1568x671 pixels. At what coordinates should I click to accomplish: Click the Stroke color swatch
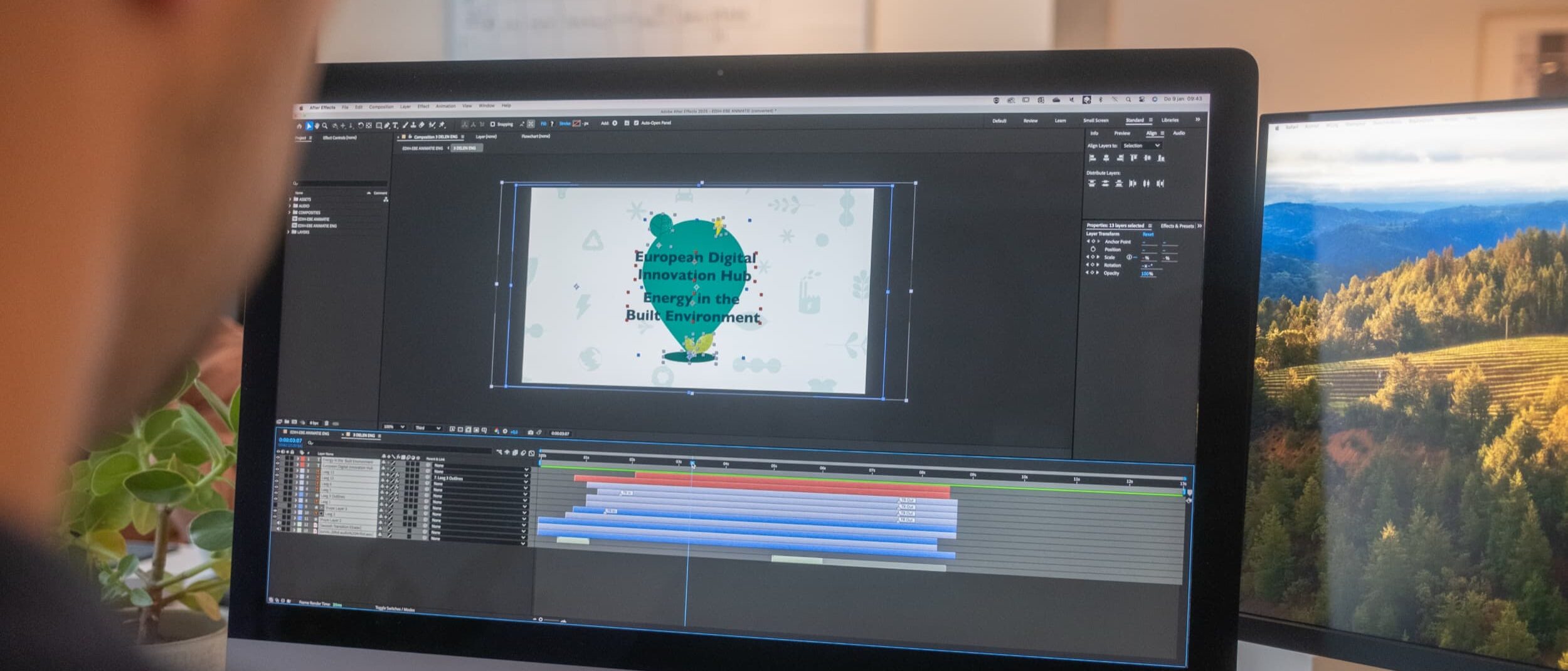(x=575, y=124)
